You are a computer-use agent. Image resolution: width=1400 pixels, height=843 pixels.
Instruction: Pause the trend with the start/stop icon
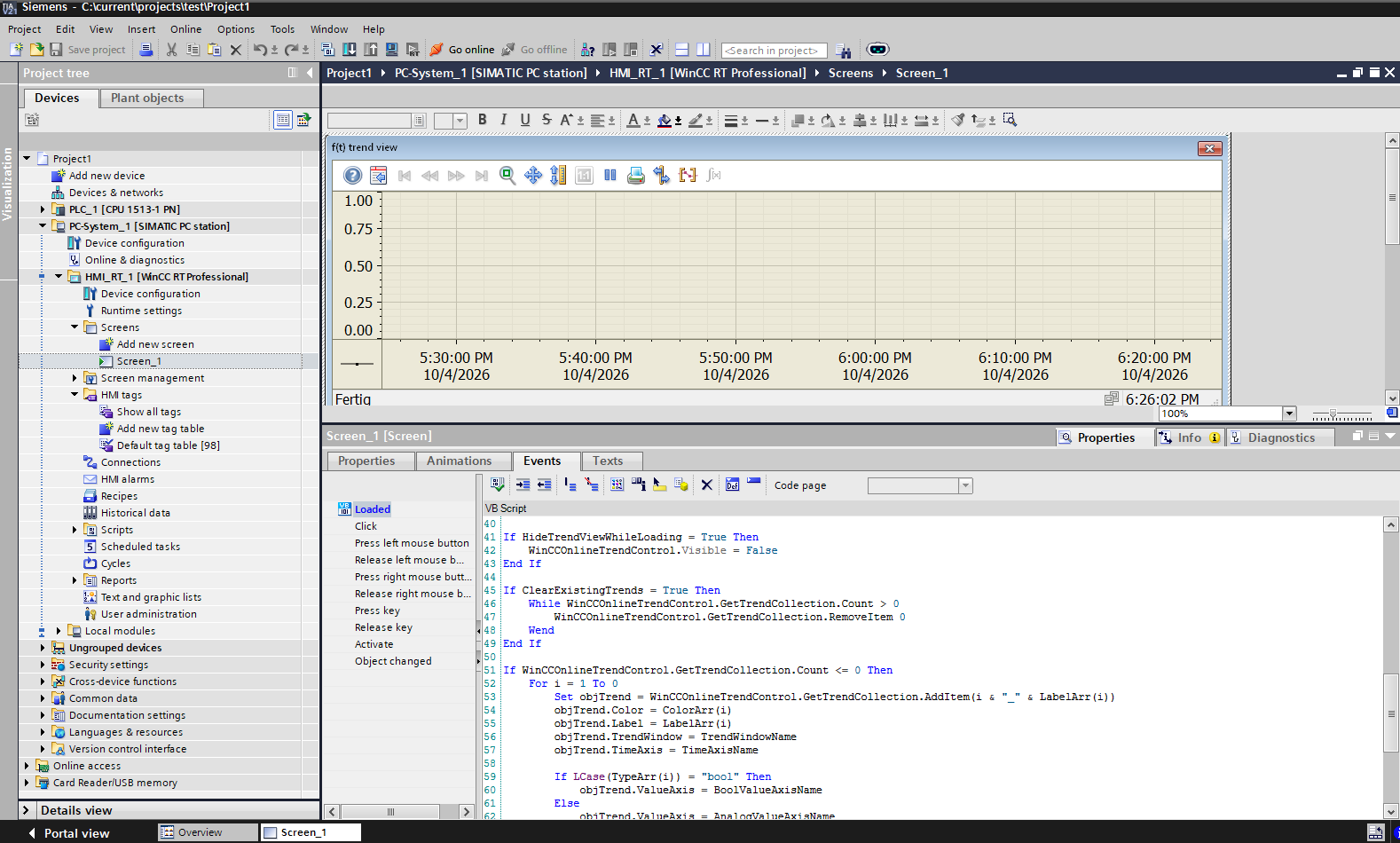tap(610, 176)
